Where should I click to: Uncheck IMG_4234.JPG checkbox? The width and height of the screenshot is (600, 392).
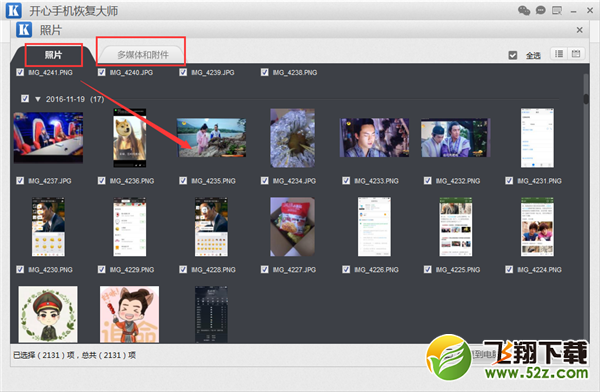(264, 180)
